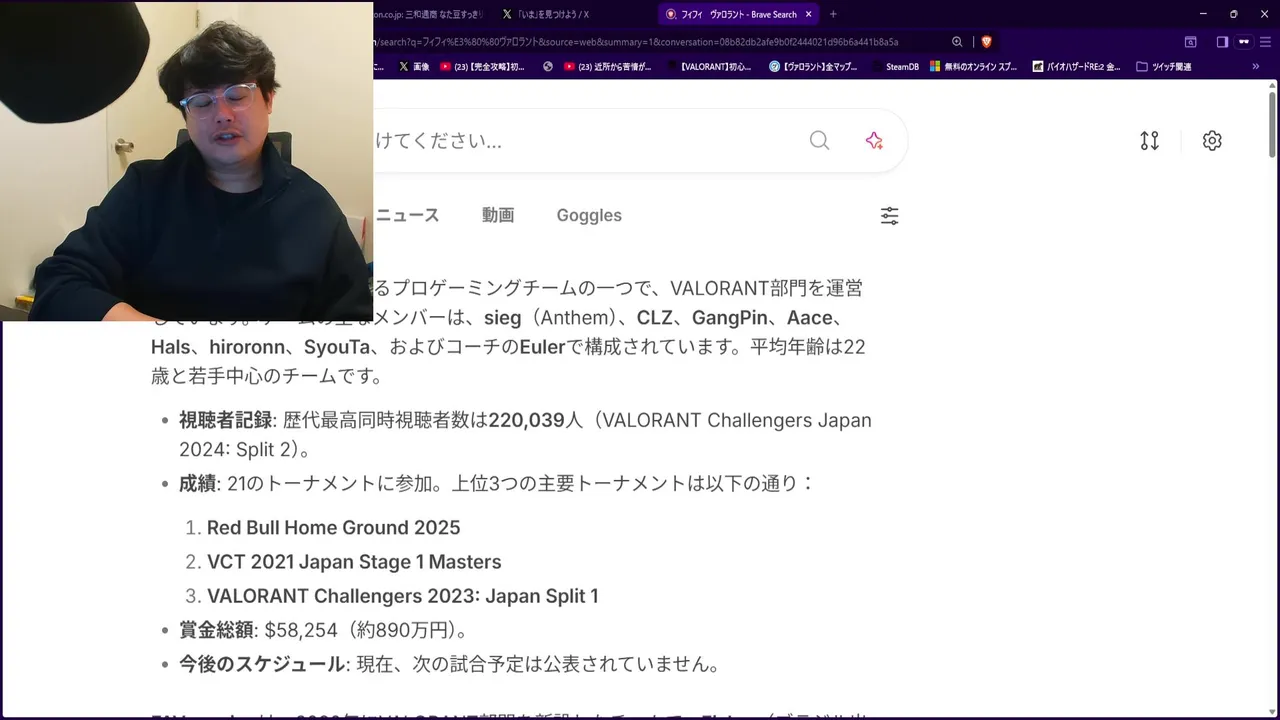Click the 賞金総額 $58,254 line
1280x720 pixels.
324,630
